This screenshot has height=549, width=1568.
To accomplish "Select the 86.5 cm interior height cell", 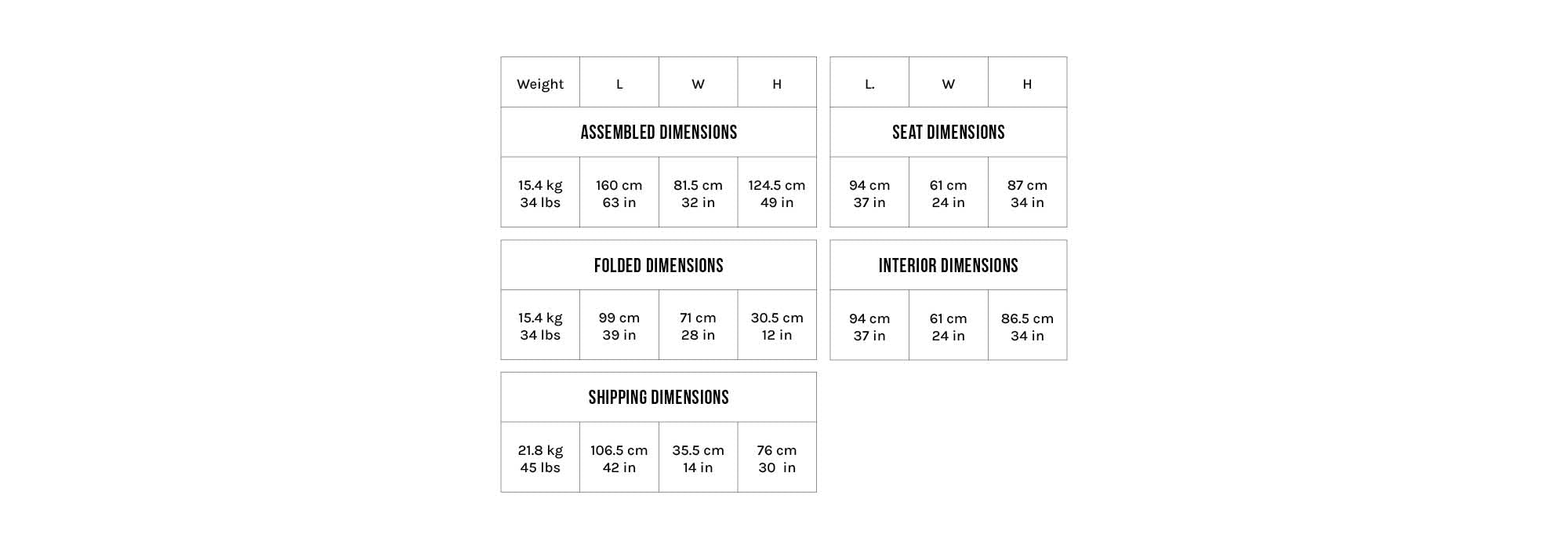I will (x=1027, y=326).
